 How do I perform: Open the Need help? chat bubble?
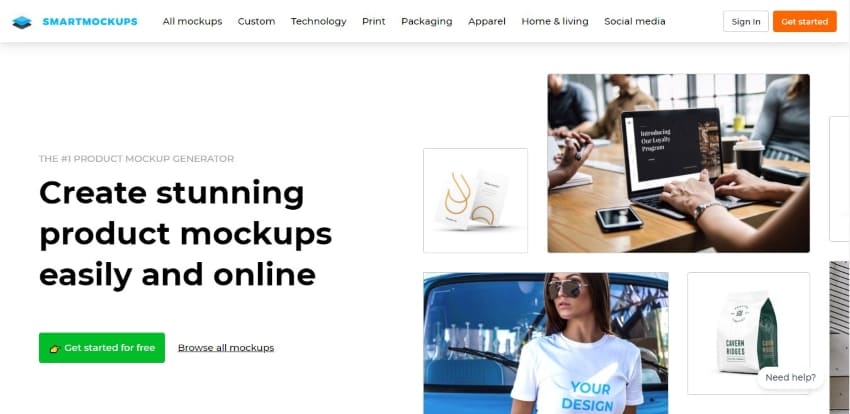790,378
